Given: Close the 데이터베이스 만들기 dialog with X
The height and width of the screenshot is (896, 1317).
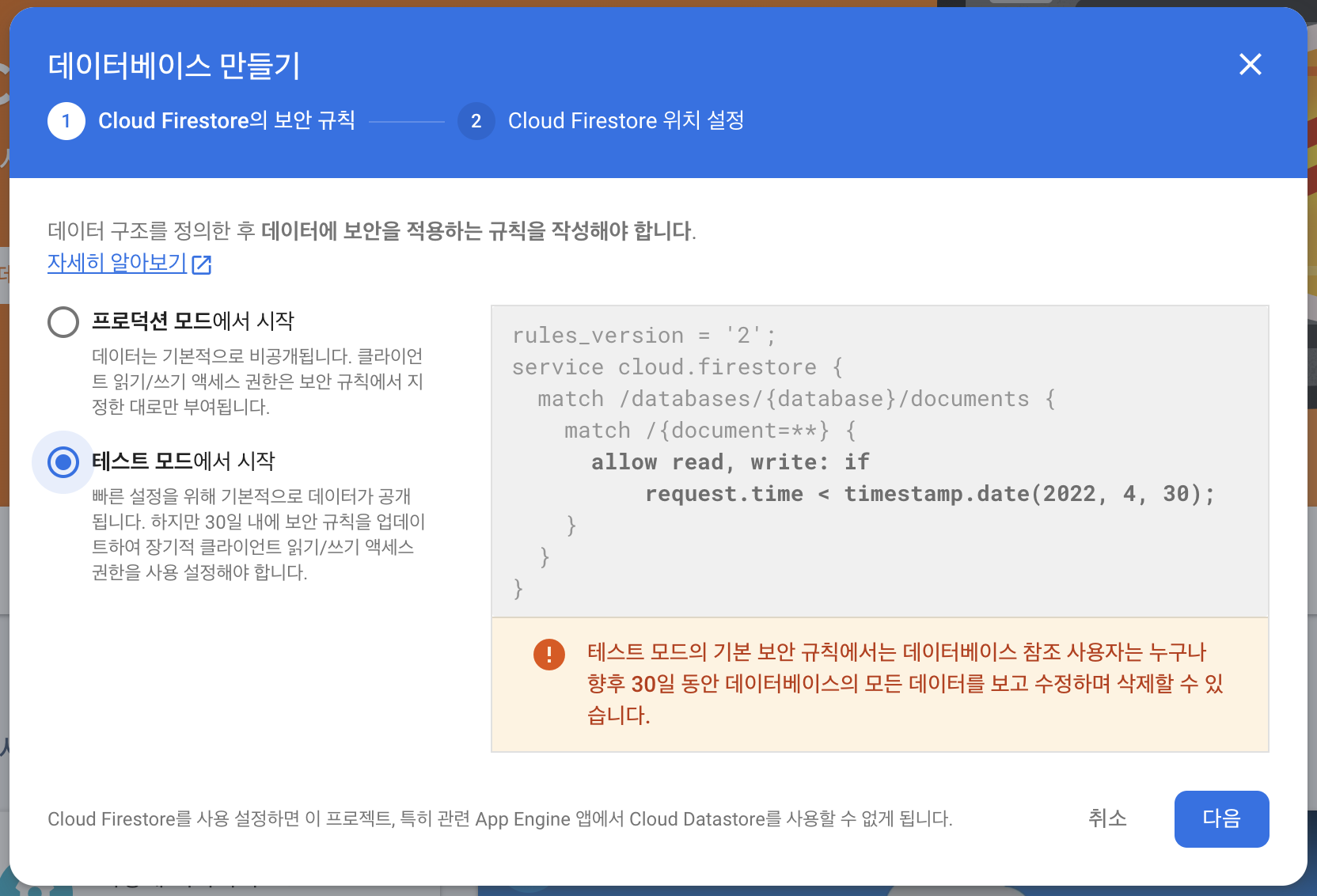Looking at the screenshot, I should tap(1250, 64).
